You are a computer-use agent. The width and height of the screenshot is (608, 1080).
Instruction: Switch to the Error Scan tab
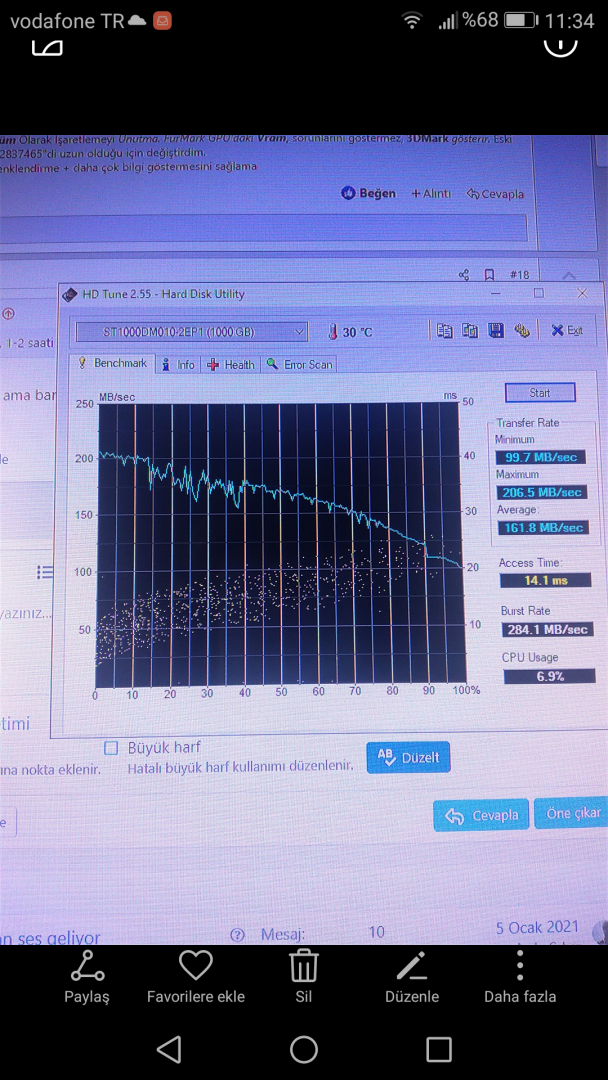pyautogui.click(x=299, y=364)
